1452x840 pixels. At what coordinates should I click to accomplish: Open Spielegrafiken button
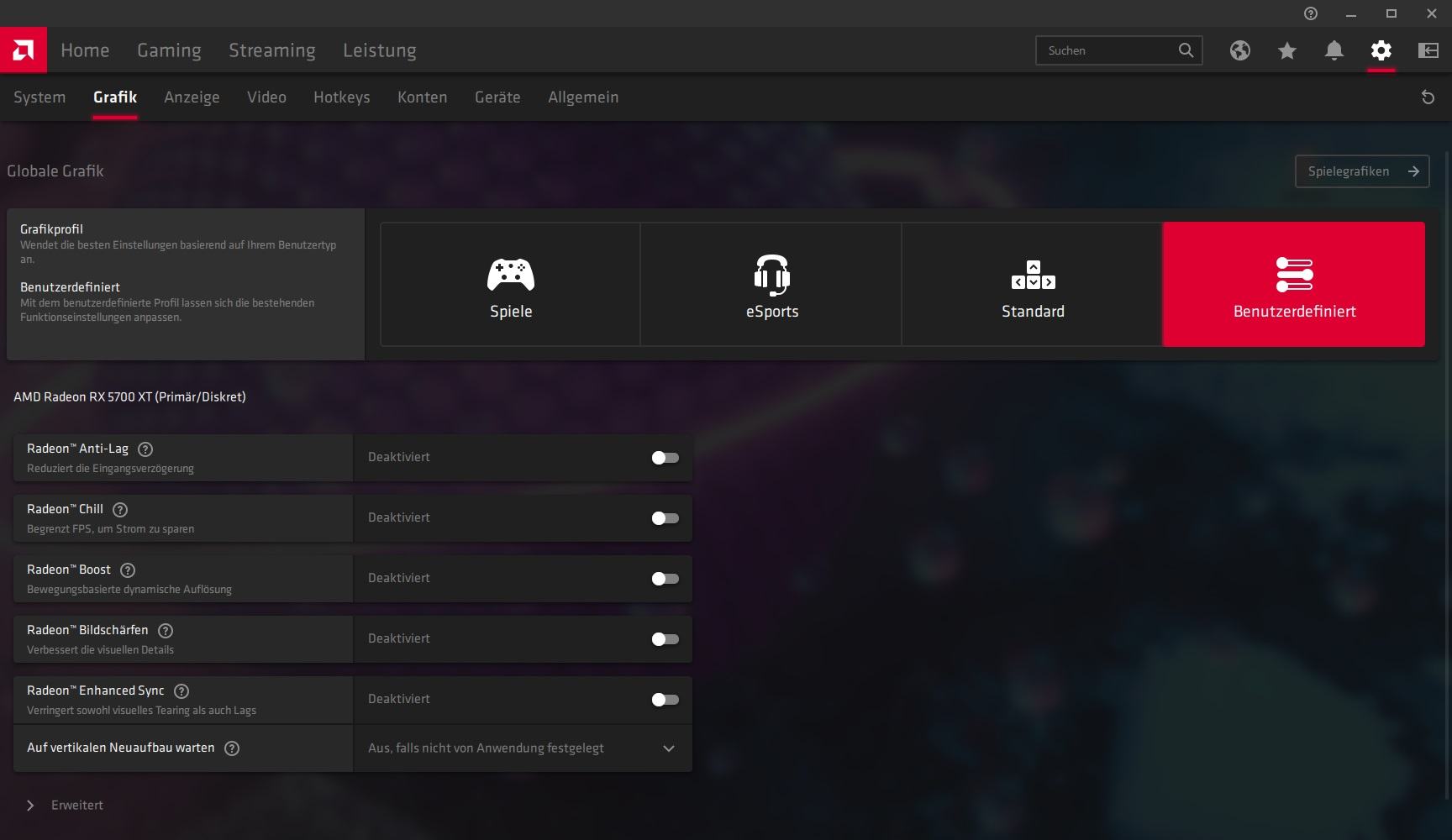tap(1362, 171)
